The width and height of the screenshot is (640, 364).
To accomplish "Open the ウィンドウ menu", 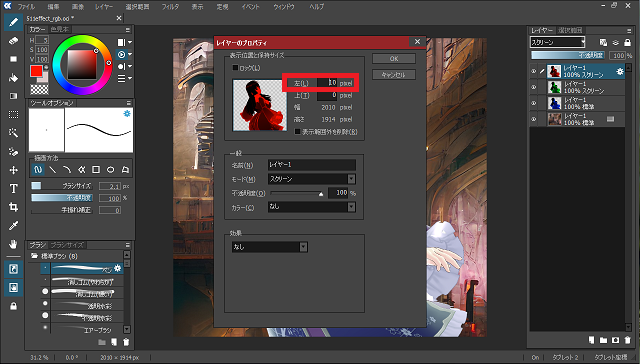I will 284,7.
